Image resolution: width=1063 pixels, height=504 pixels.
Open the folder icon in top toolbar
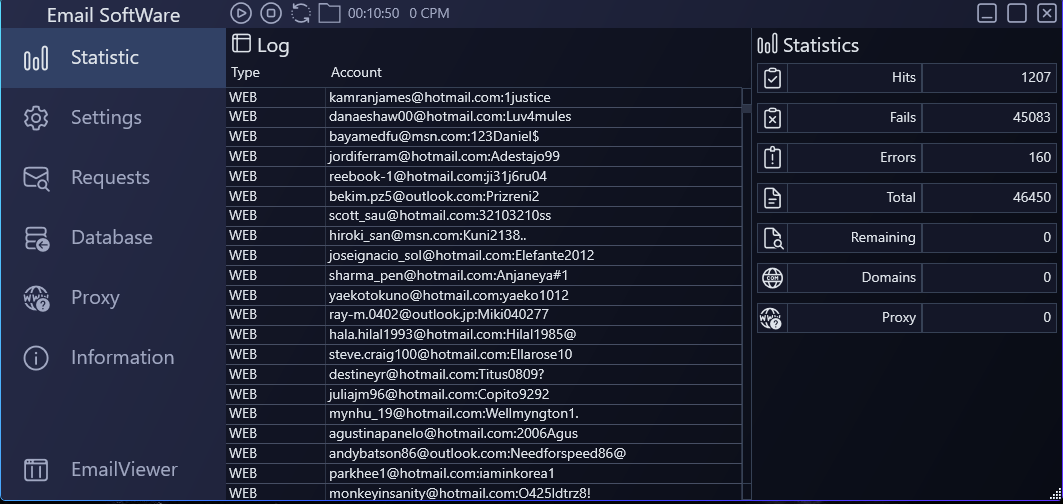[329, 13]
